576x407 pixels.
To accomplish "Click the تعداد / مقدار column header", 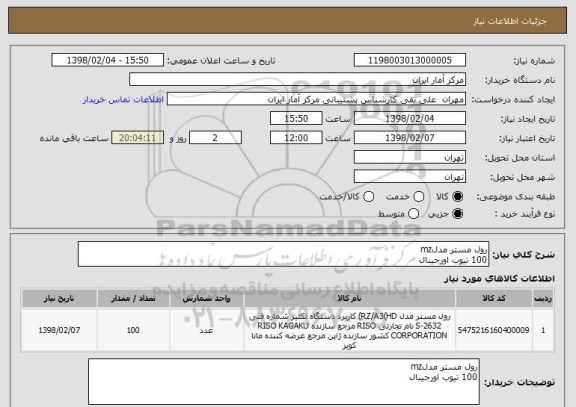I will tap(133, 298).
